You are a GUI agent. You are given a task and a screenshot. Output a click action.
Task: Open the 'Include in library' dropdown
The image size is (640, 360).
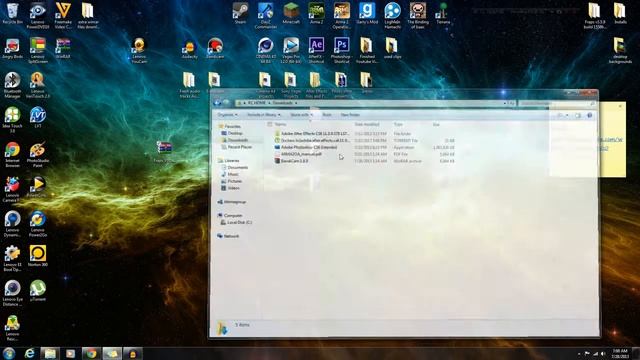[x=264, y=115]
